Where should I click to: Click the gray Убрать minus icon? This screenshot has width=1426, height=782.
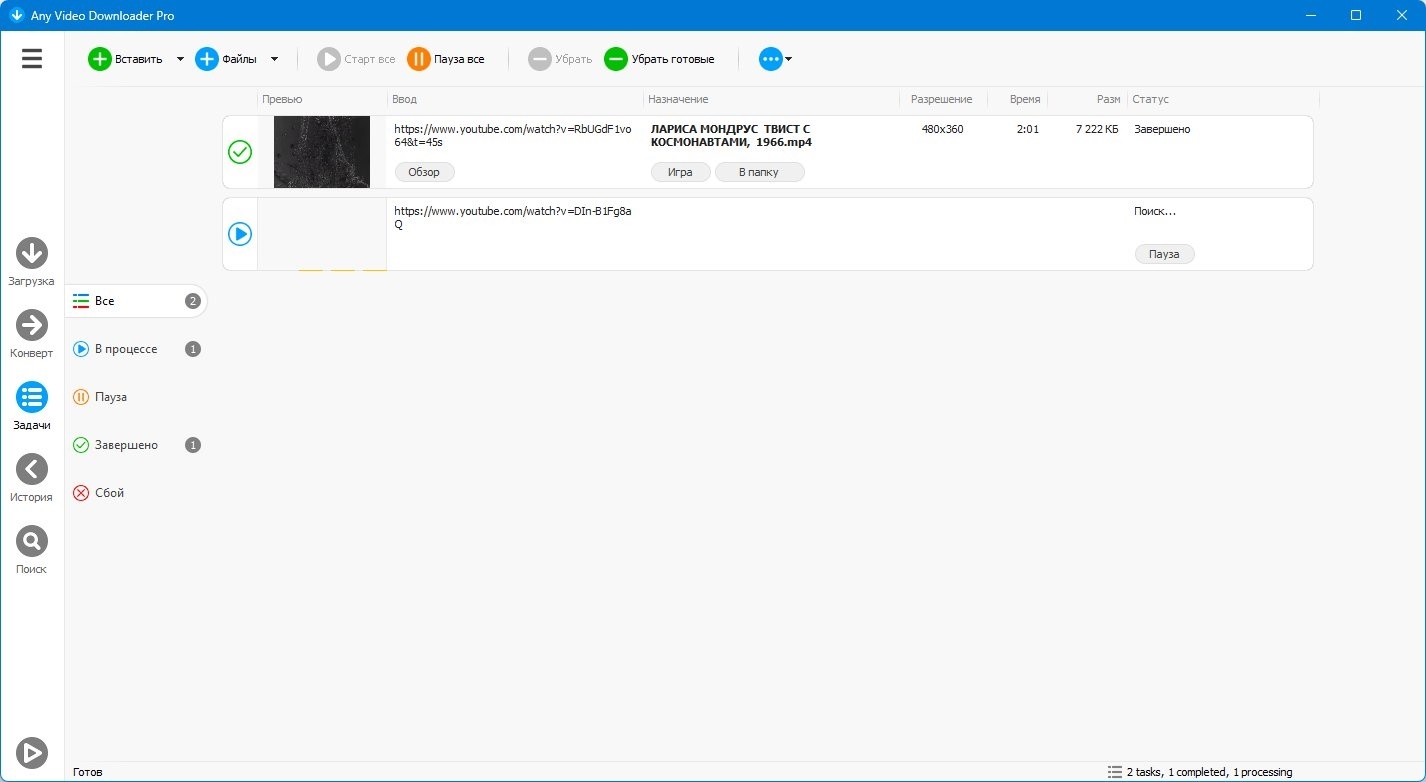coord(540,59)
